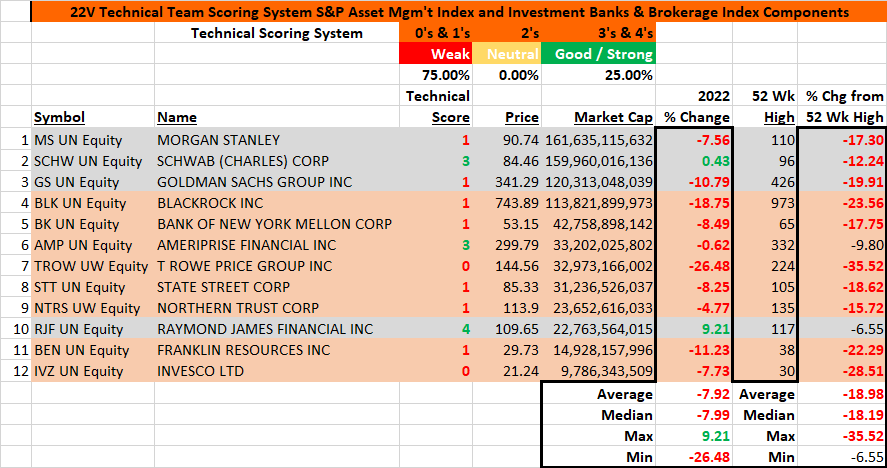The height and width of the screenshot is (468, 887).
Task: Select row number 12 header
Action: point(16,371)
